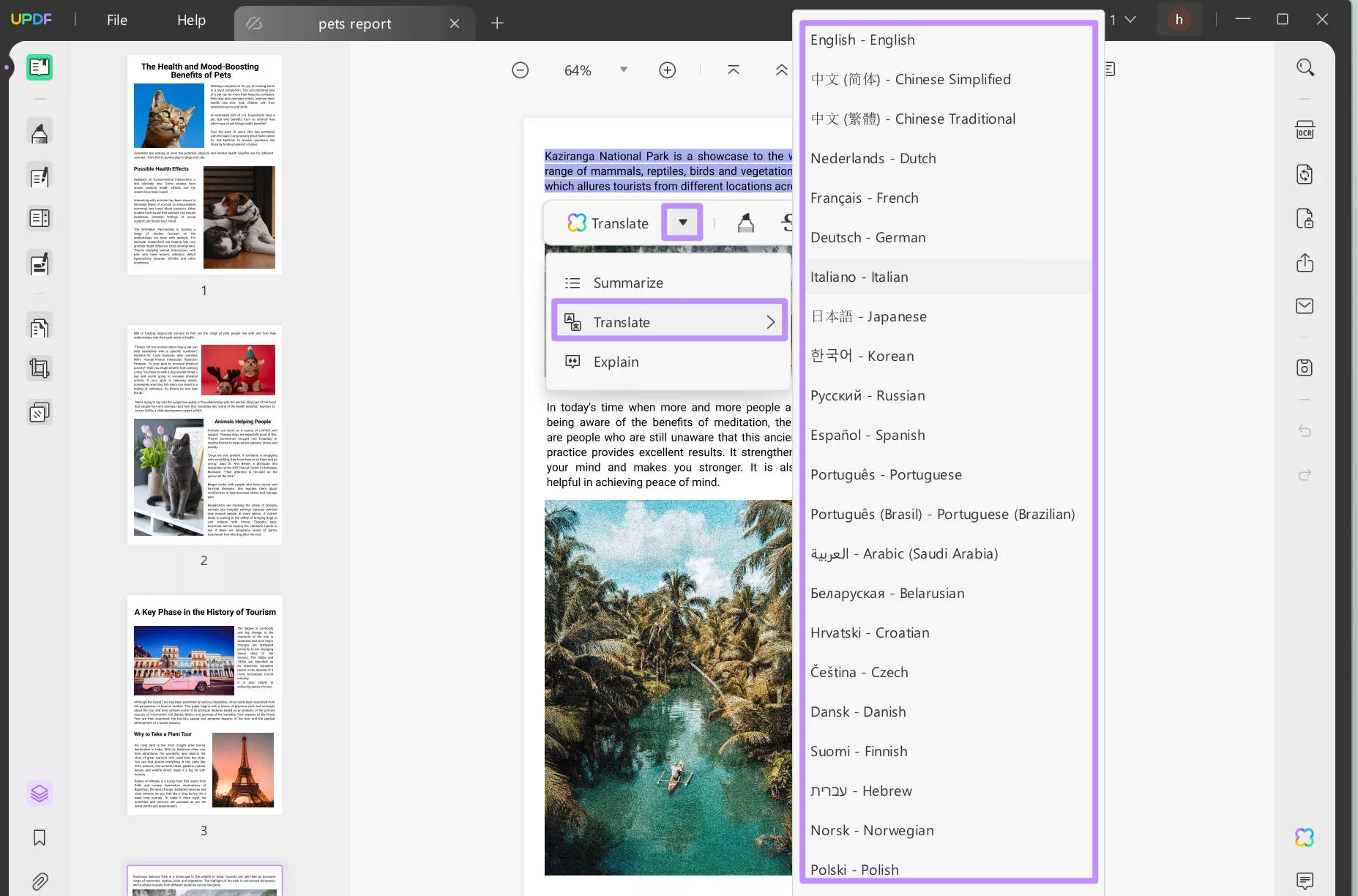Select Español - Spanish language
The width and height of the screenshot is (1358, 896).
[x=949, y=435]
